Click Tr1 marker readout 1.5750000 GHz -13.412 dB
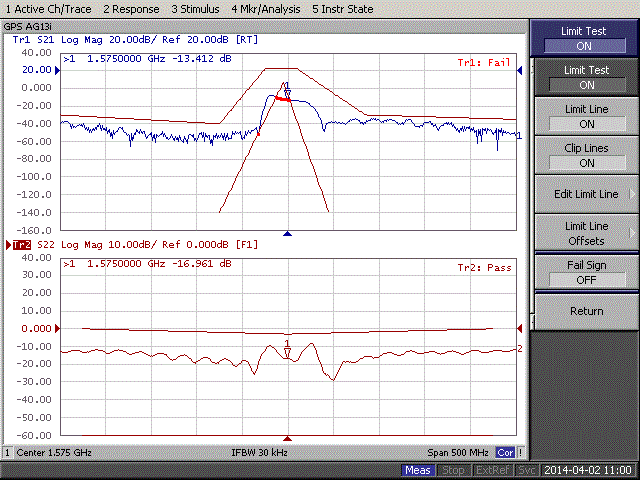 tap(147, 59)
